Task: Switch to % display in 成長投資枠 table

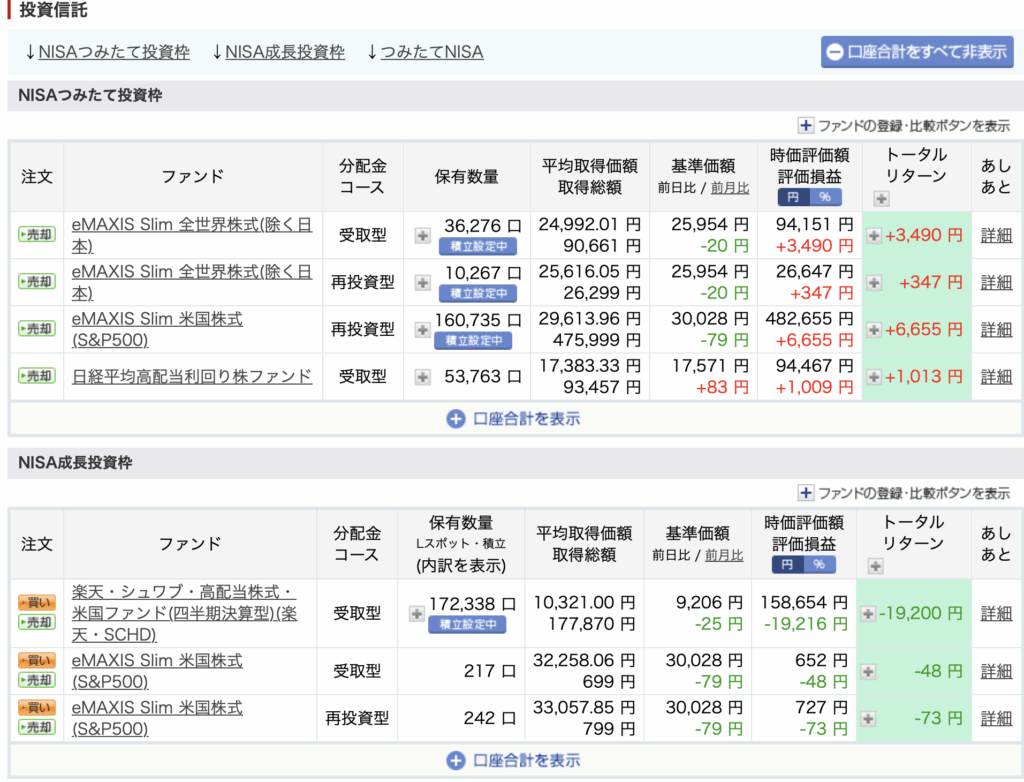Action: tap(820, 564)
